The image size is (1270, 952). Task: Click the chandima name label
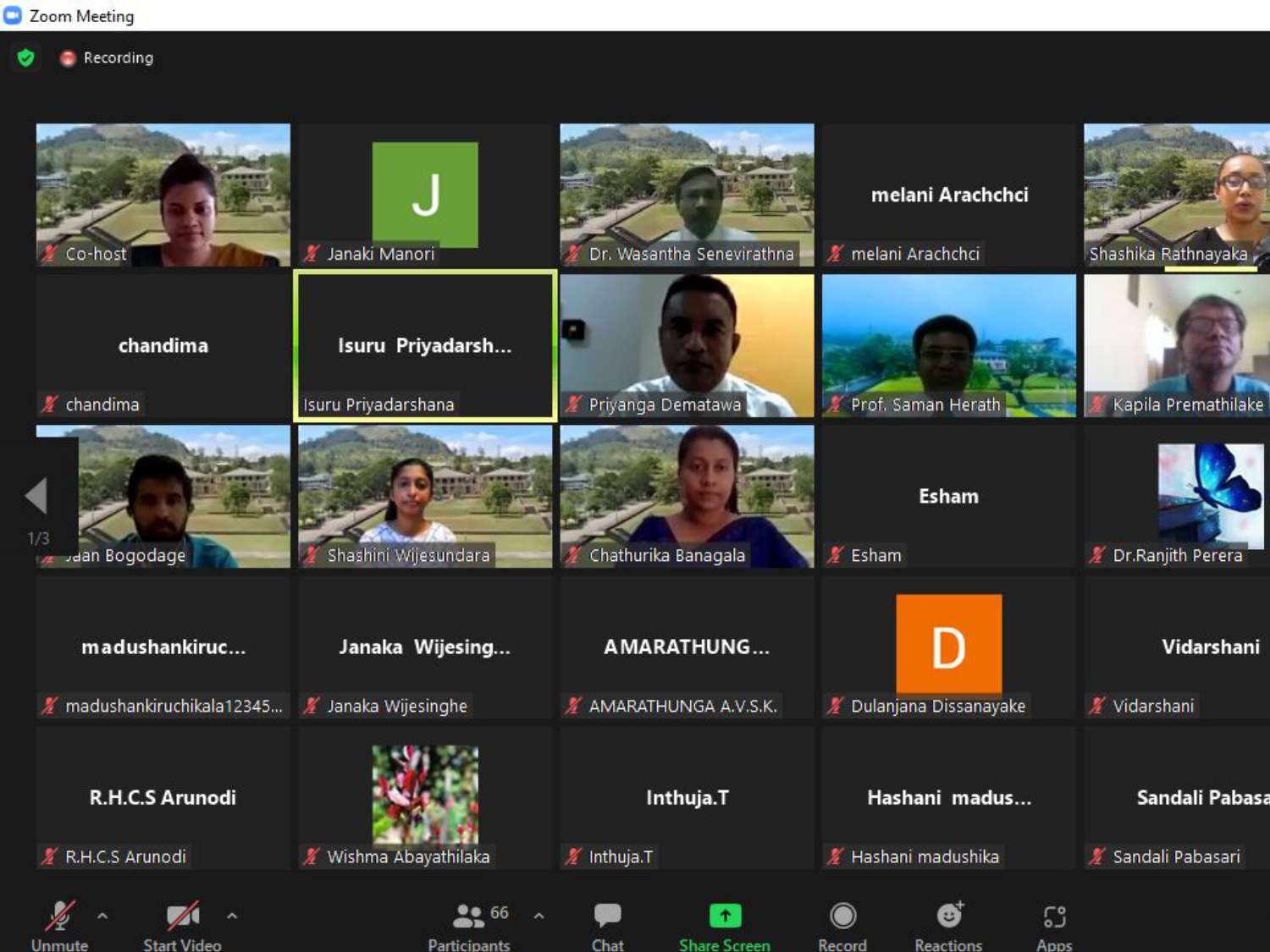click(102, 404)
